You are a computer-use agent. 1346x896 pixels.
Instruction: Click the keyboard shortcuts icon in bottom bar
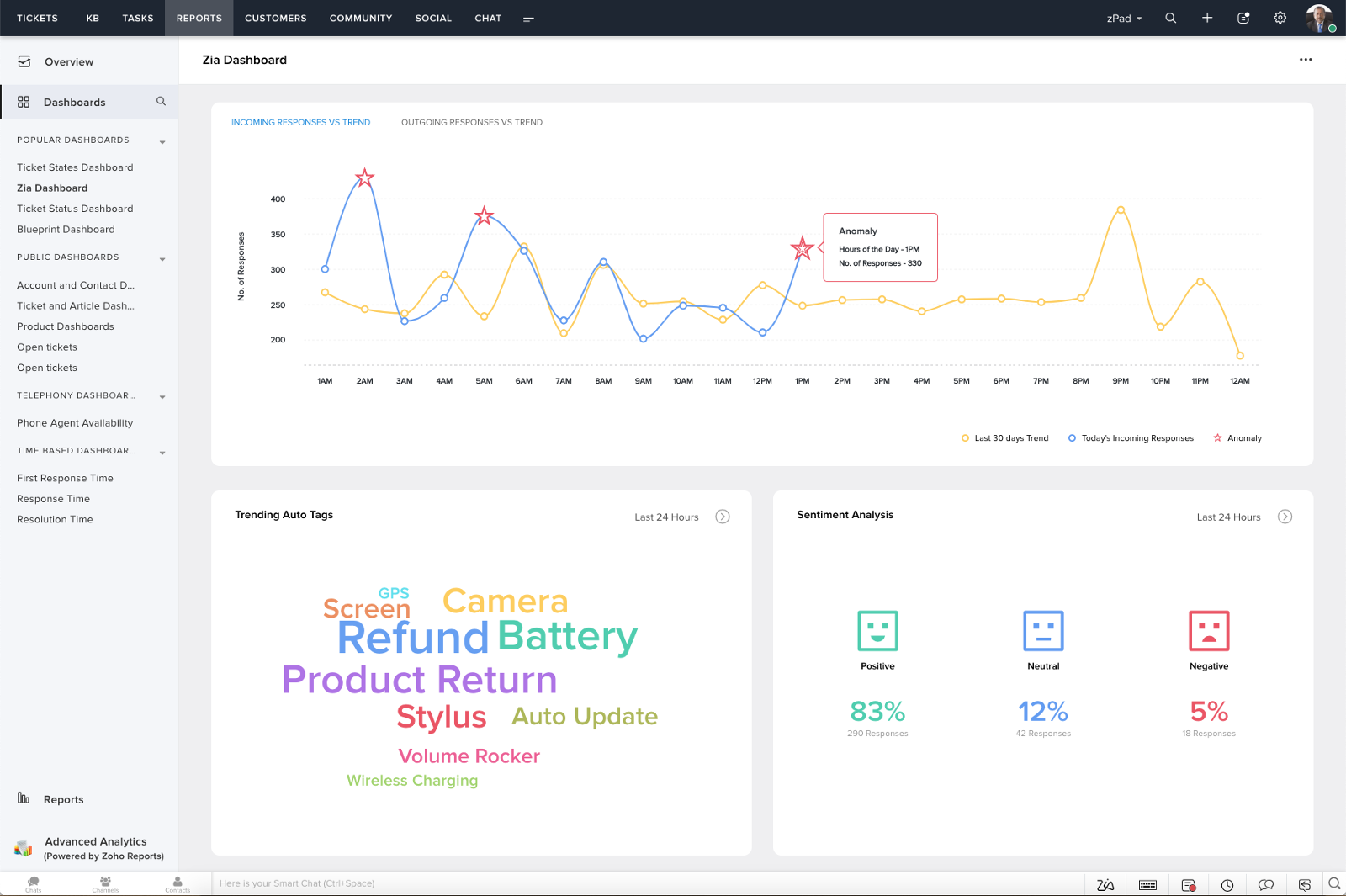[x=1147, y=885]
